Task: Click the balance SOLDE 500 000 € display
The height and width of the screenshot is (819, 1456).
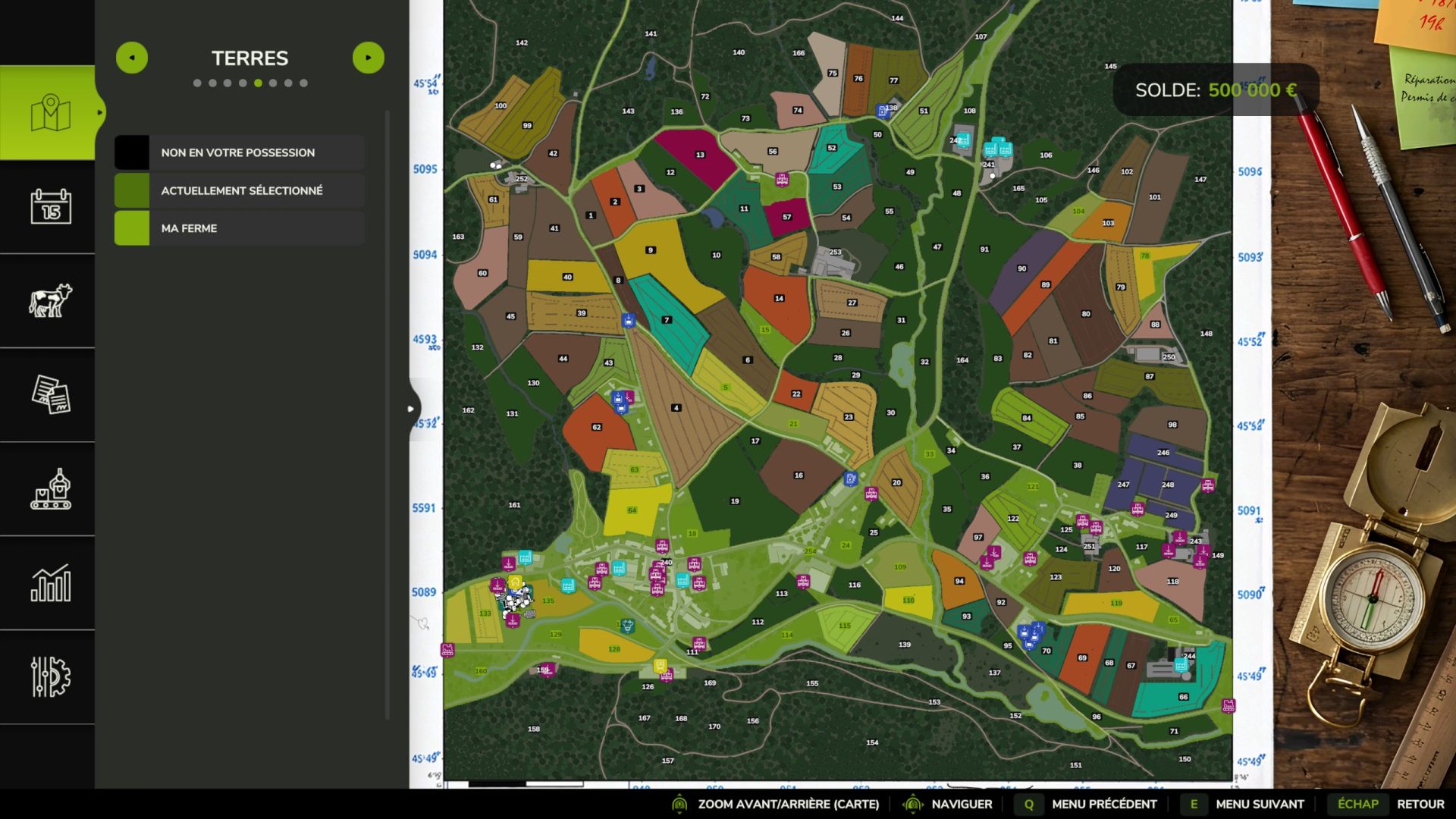Action: [1216, 90]
